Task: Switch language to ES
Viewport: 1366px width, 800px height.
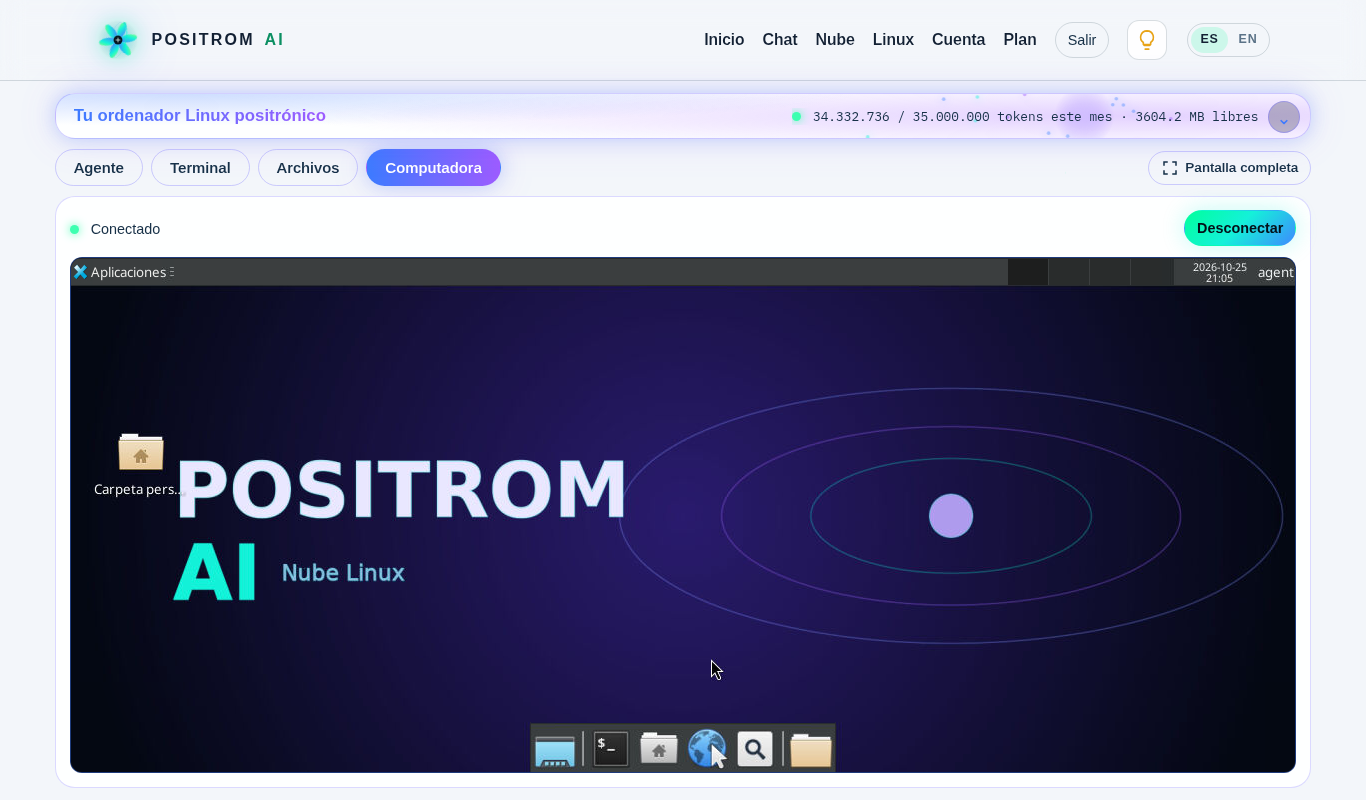Action: [x=1209, y=40]
